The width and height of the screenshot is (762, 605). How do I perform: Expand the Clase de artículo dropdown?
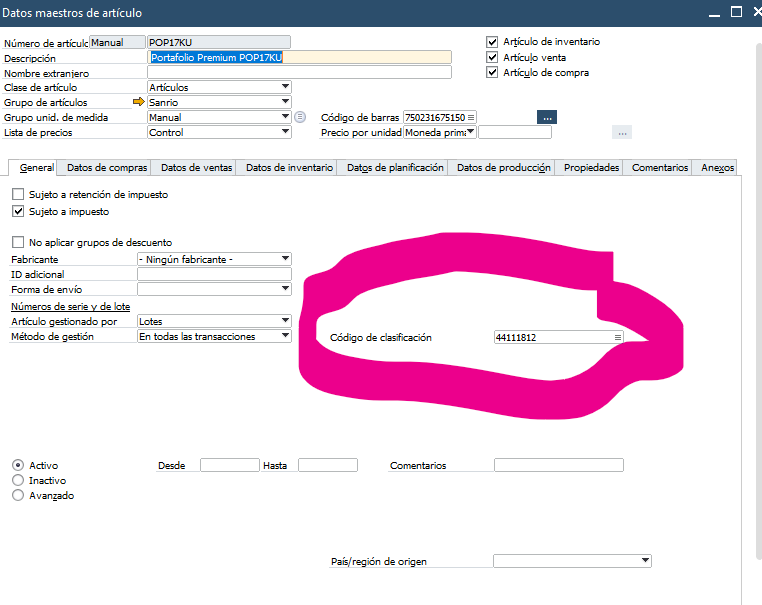pyautogui.click(x=285, y=87)
